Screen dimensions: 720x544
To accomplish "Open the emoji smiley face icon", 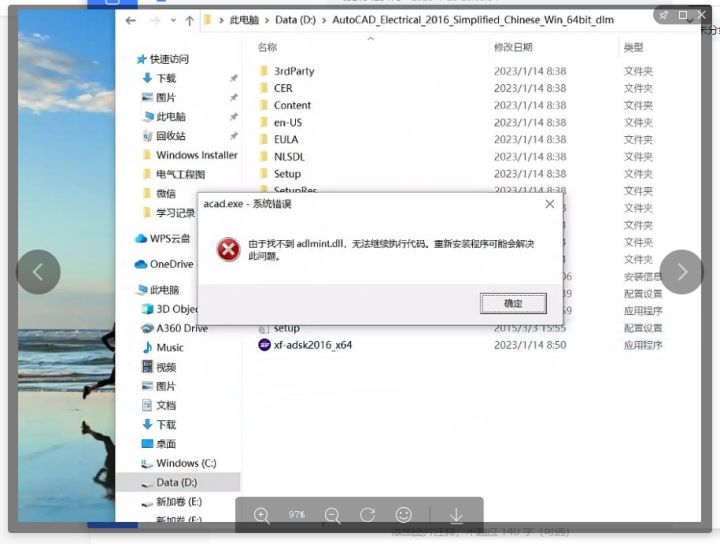I will 403,515.
